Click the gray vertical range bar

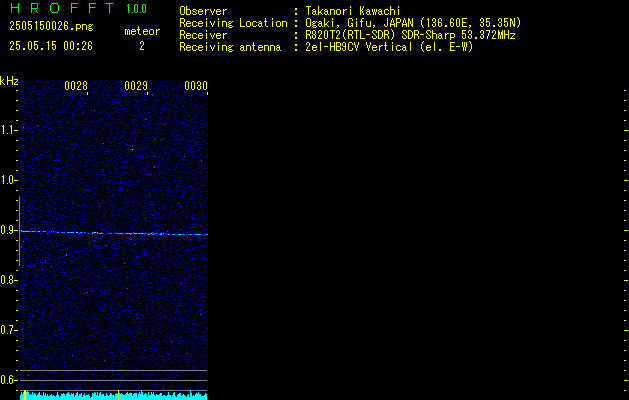click(x=19, y=231)
